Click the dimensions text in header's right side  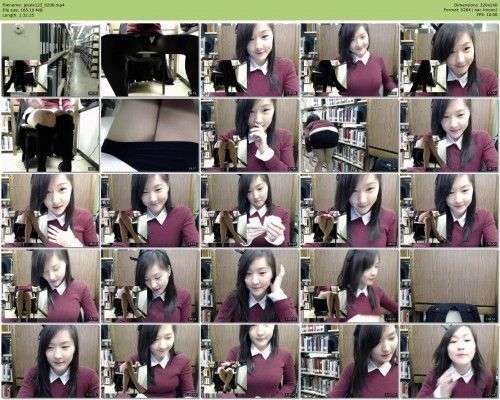476,5
